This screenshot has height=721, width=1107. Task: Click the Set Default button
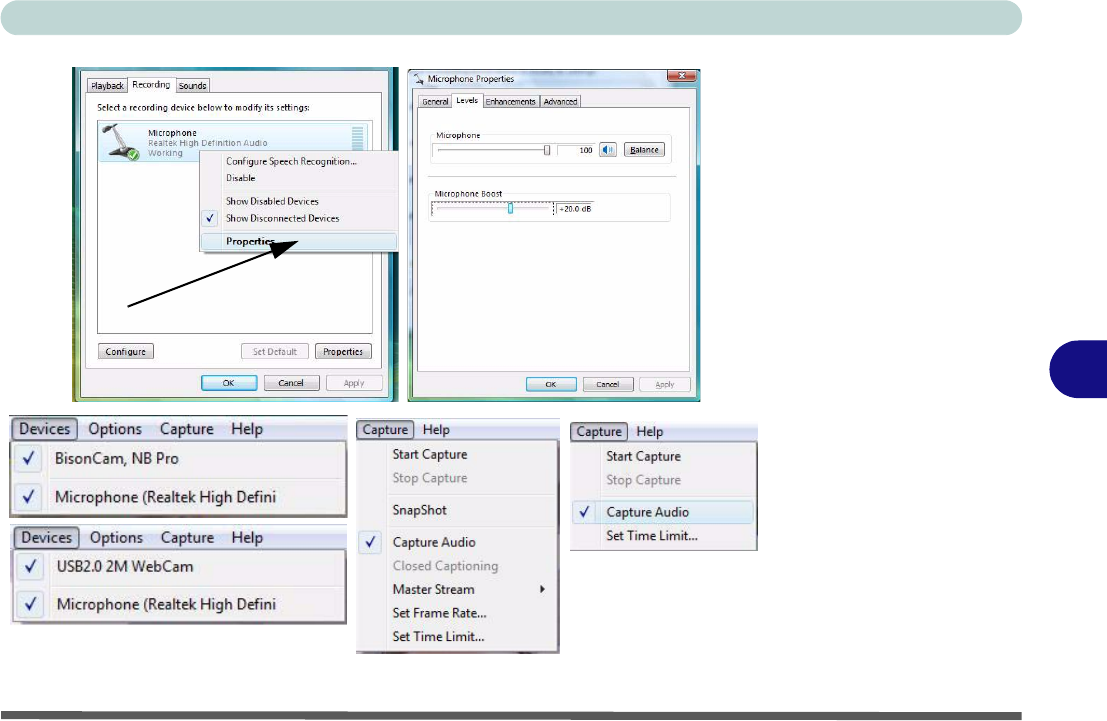275,351
